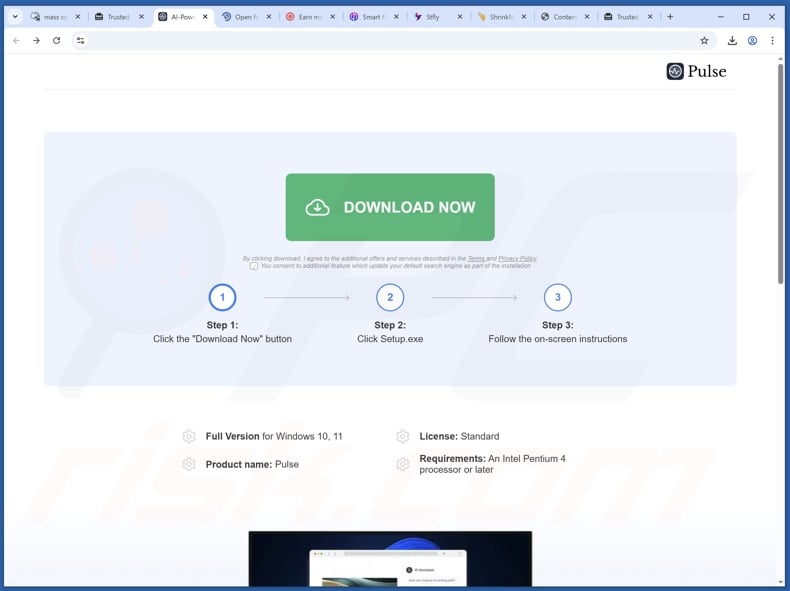Image resolution: width=790 pixels, height=591 pixels.
Task: Open a new tab with plus icon
Action: [670, 17]
